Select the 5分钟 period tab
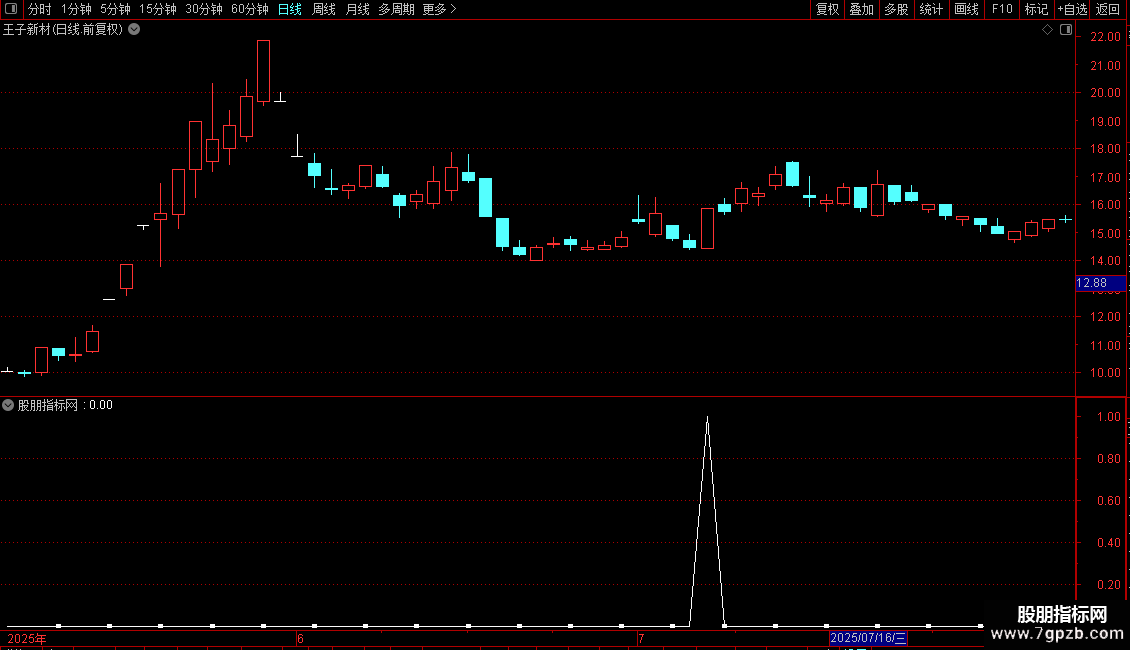 (x=115, y=9)
